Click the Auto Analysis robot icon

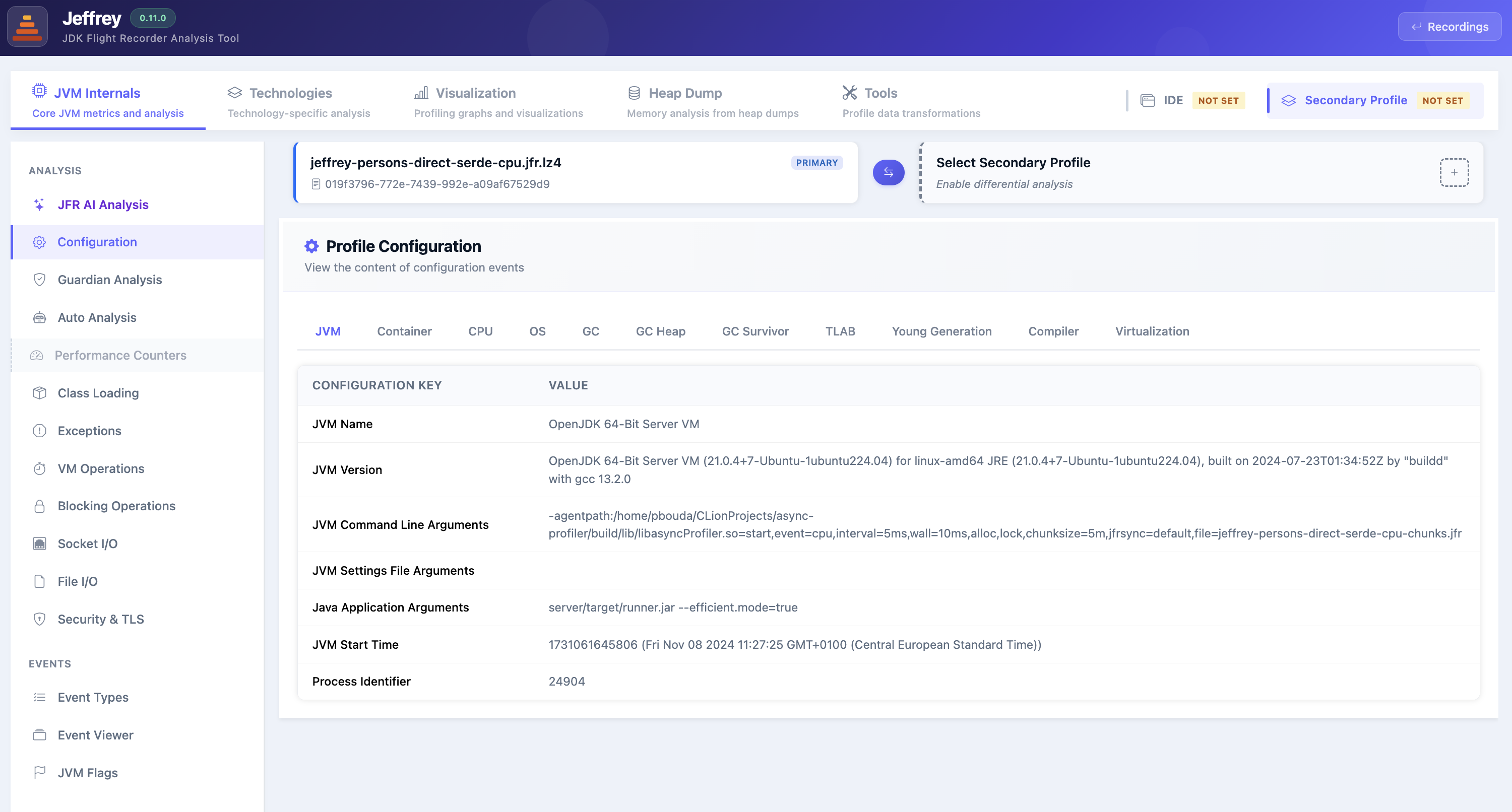(x=39, y=317)
